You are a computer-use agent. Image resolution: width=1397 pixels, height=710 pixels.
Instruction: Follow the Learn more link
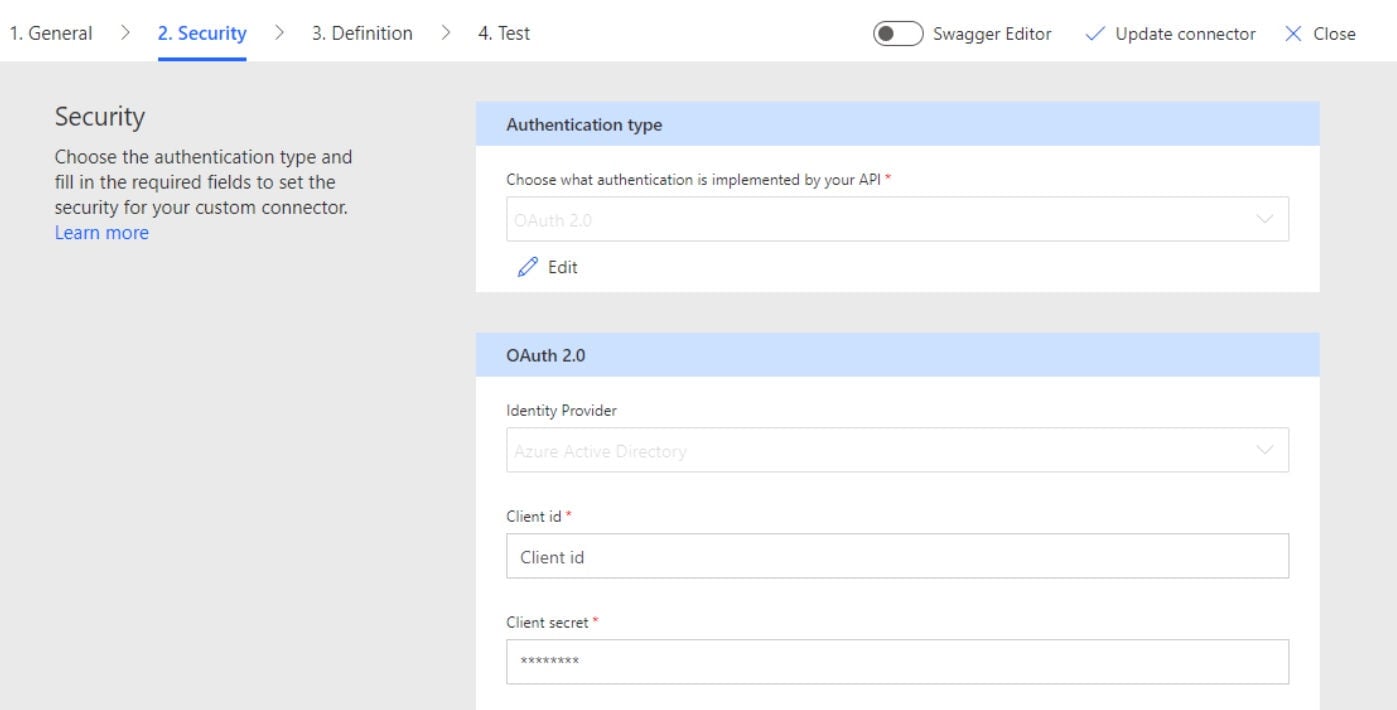point(101,233)
